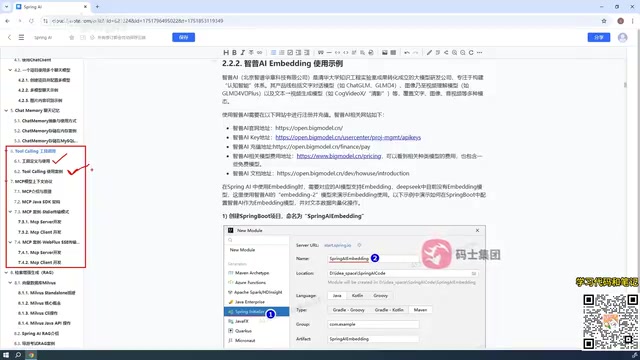Insert a hyperlink via link icon
640x360 pixels.
point(260,53)
